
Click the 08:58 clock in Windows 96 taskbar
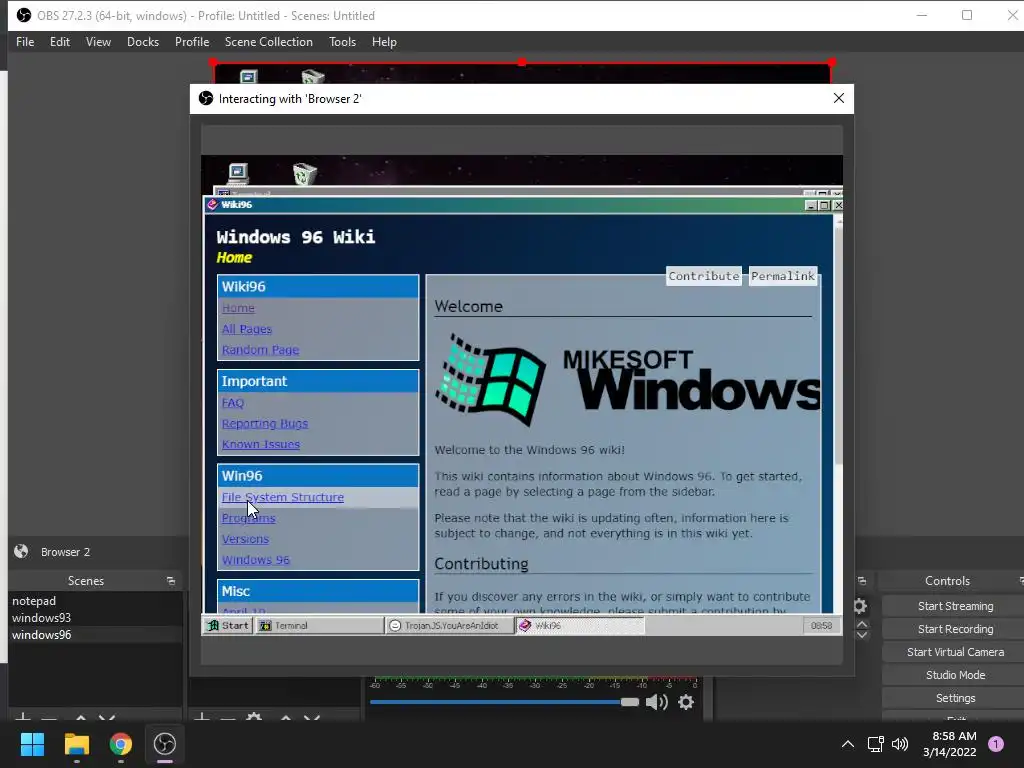coord(821,626)
